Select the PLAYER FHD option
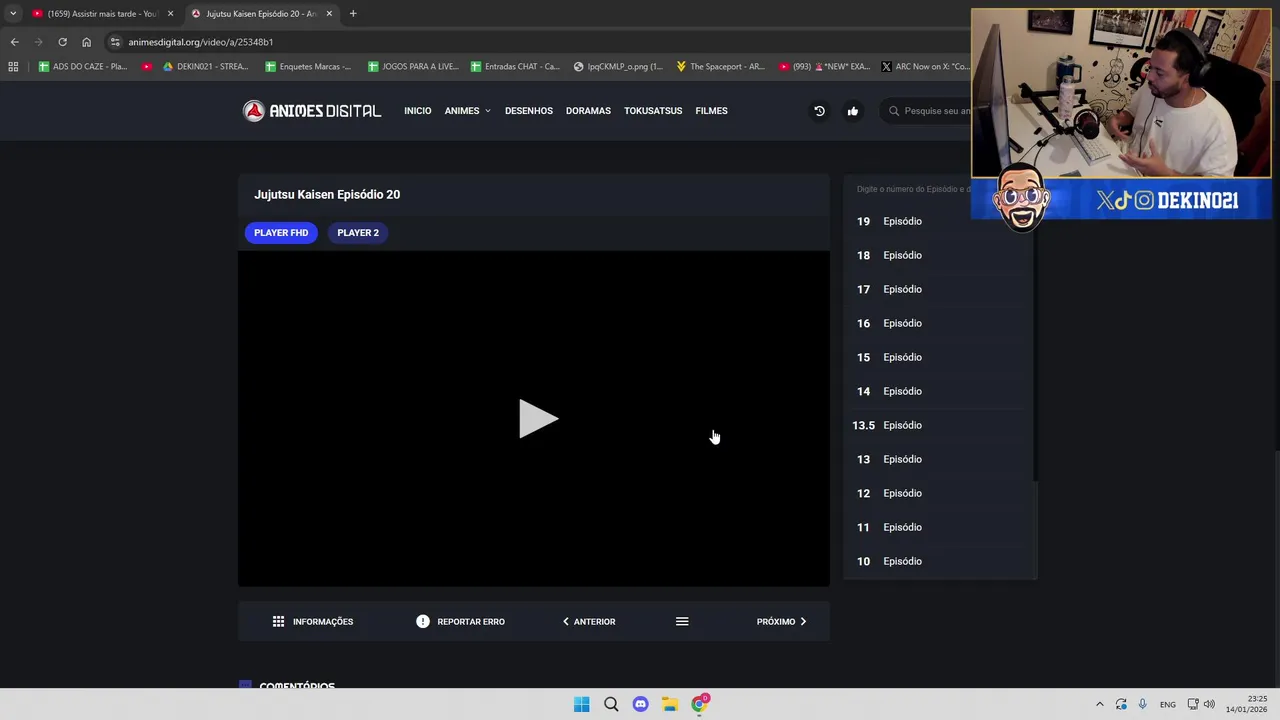 pyautogui.click(x=281, y=233)
